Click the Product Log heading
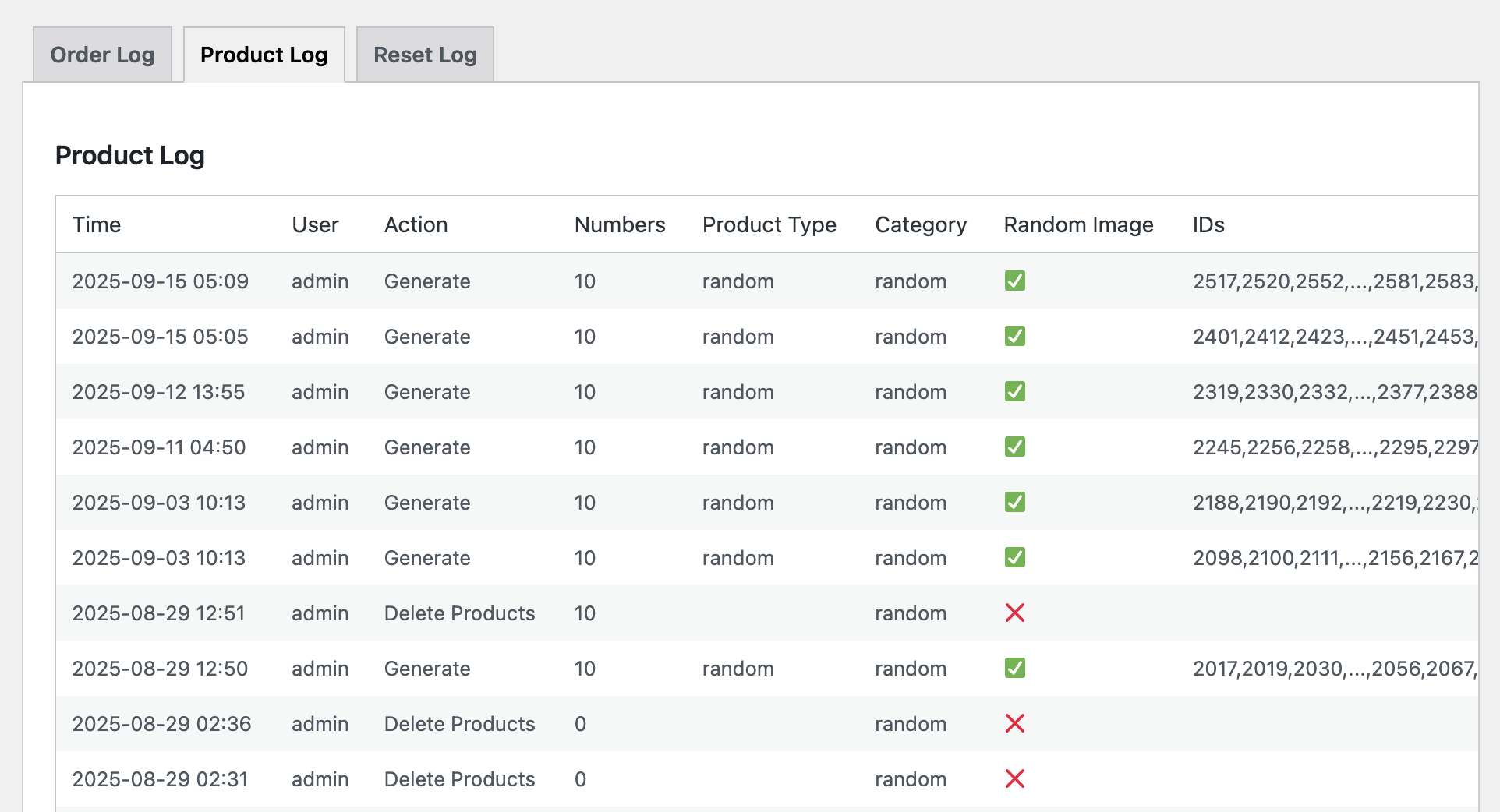1500x812 pixels. coord(130,155)
